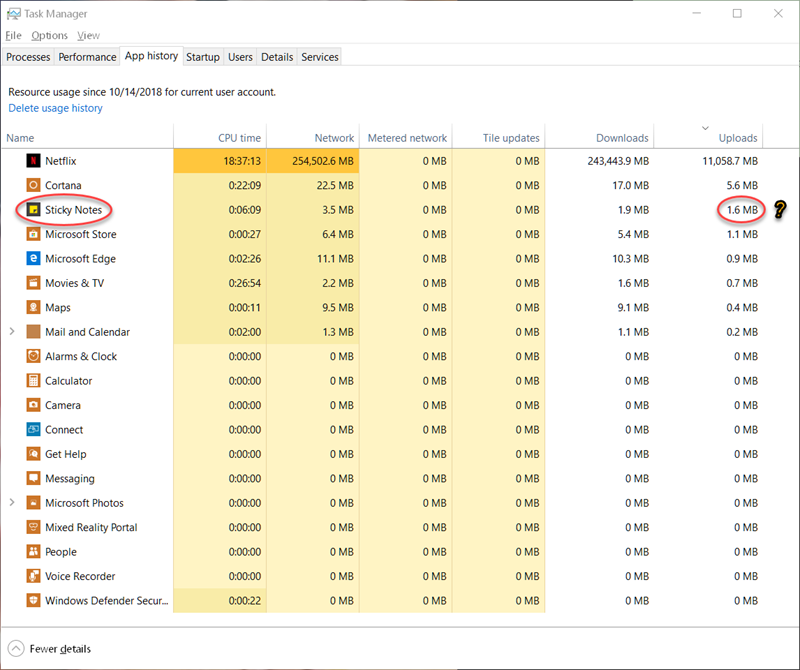Switch to the Performance tab

pos(87,57)
